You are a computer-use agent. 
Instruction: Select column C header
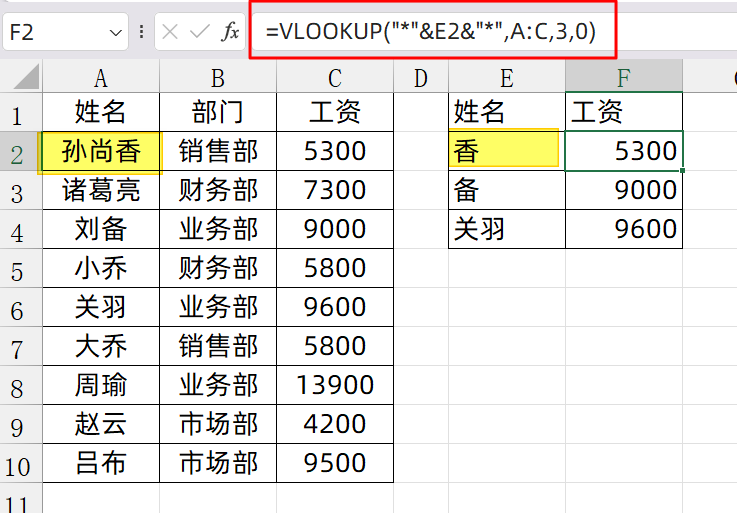click(x=335, y=78)
